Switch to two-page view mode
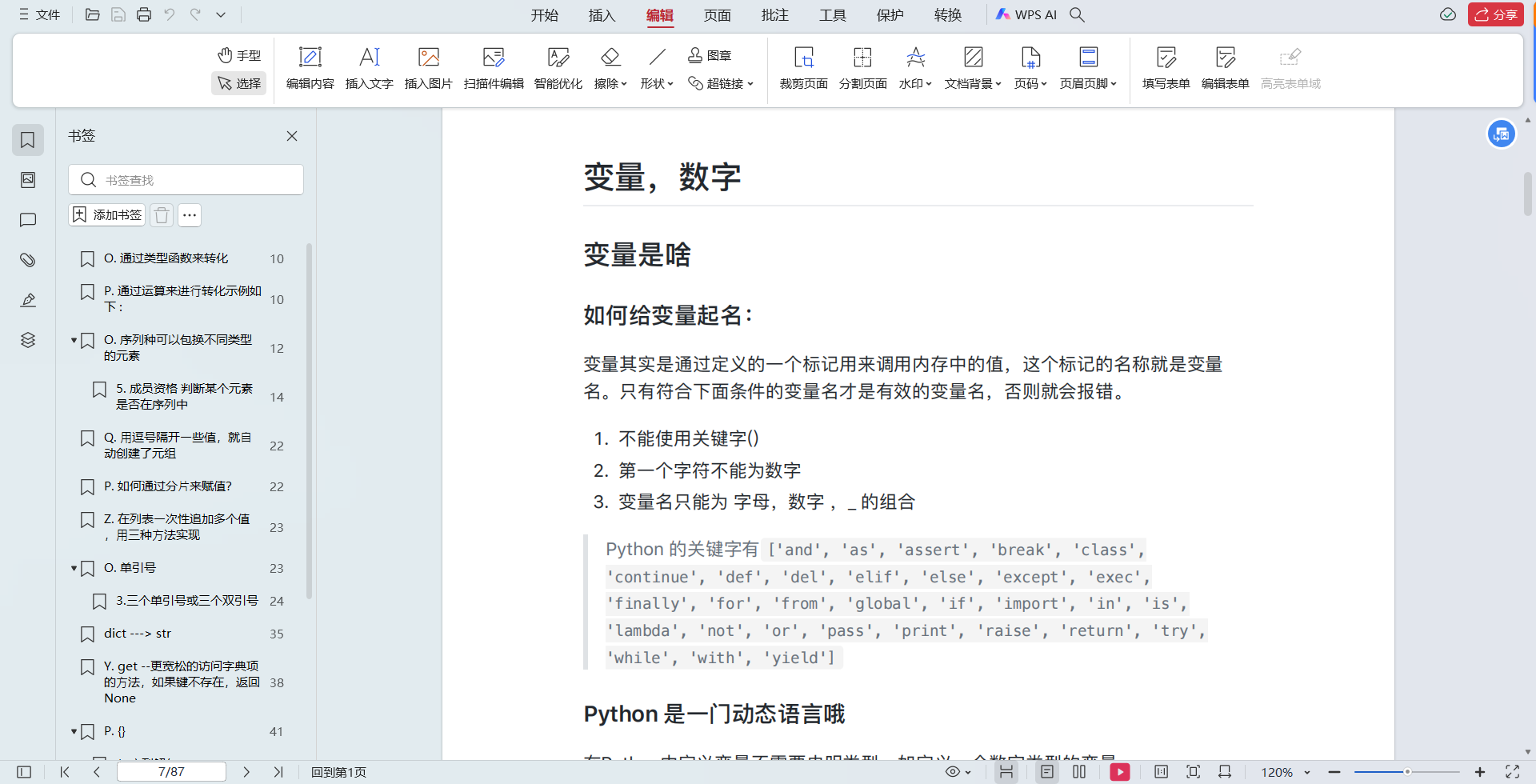1536x784 pixels. (x=1079, y=772)
